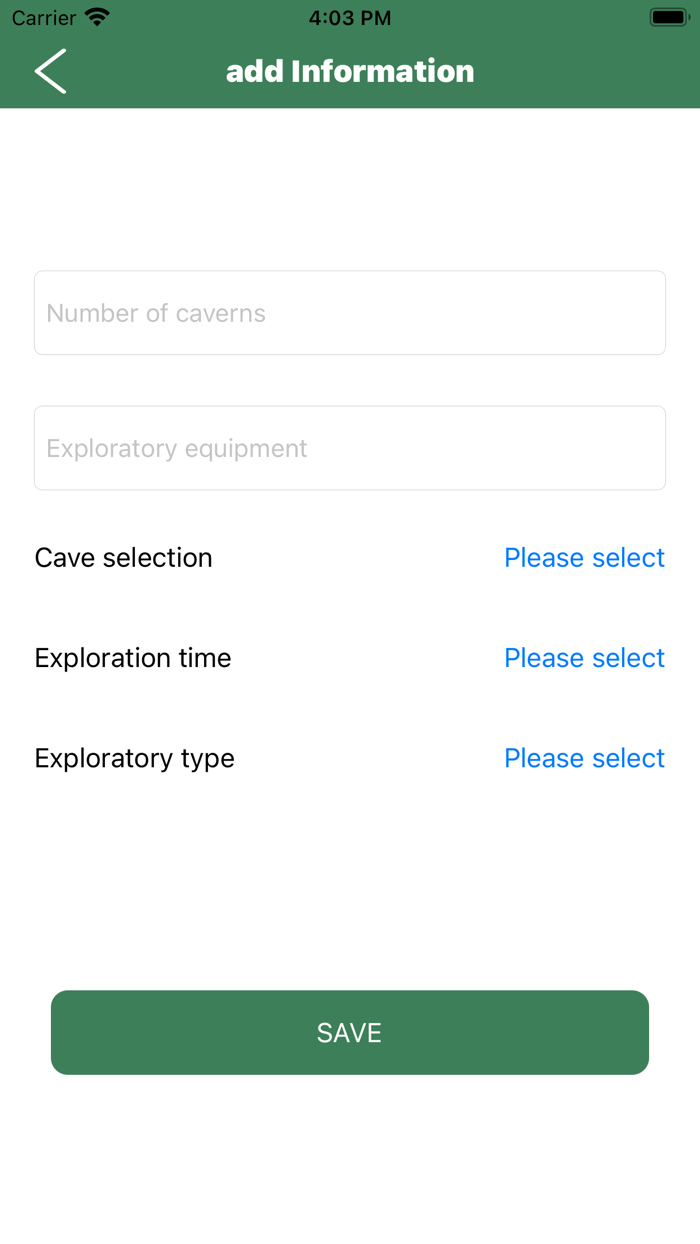Click the Exploration time label
The height and width of the screenshot is (1244, 700).
[x=132, y=658]
